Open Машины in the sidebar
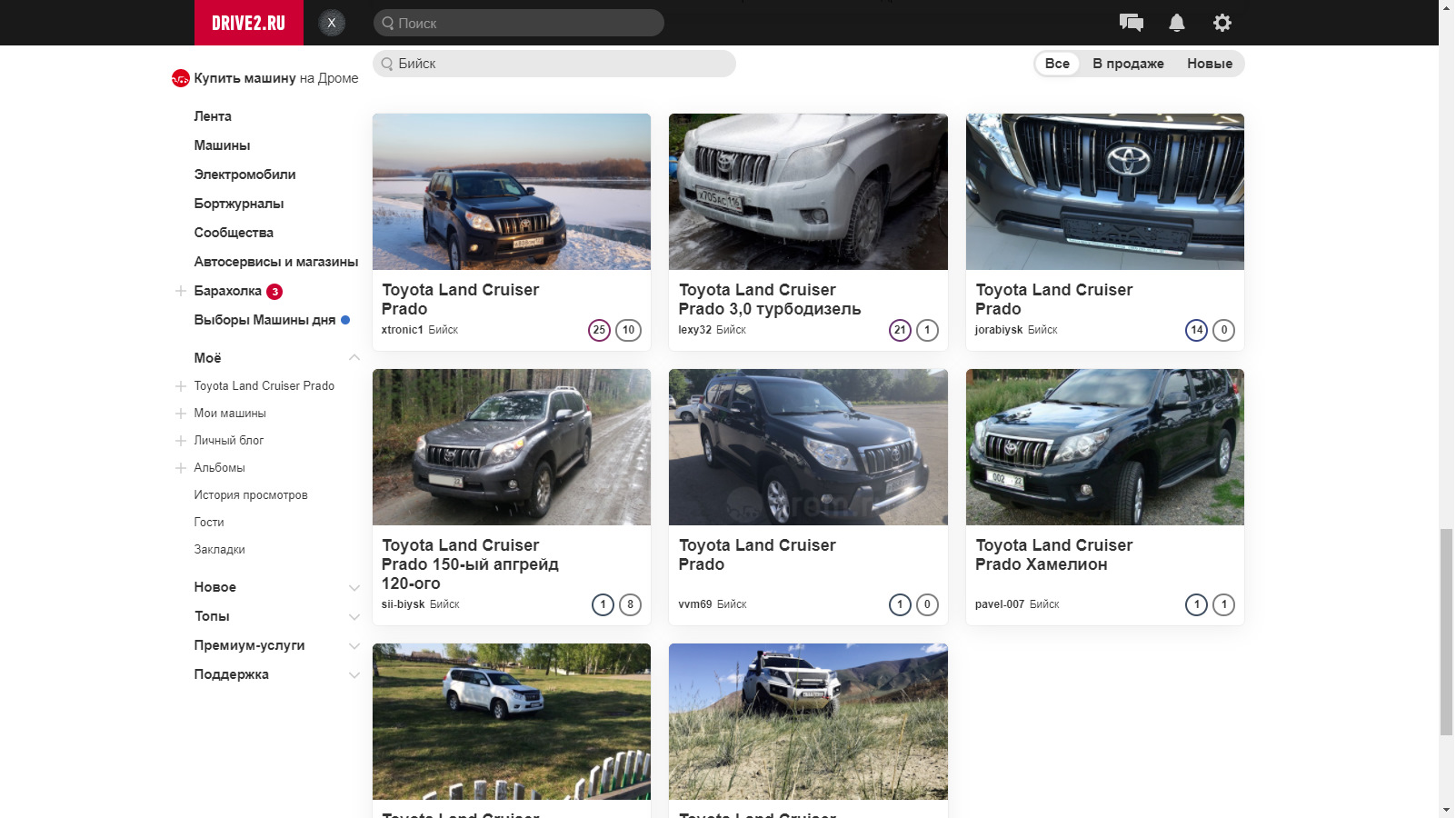This screenshot has height=818, width=1456. (222, 145)
